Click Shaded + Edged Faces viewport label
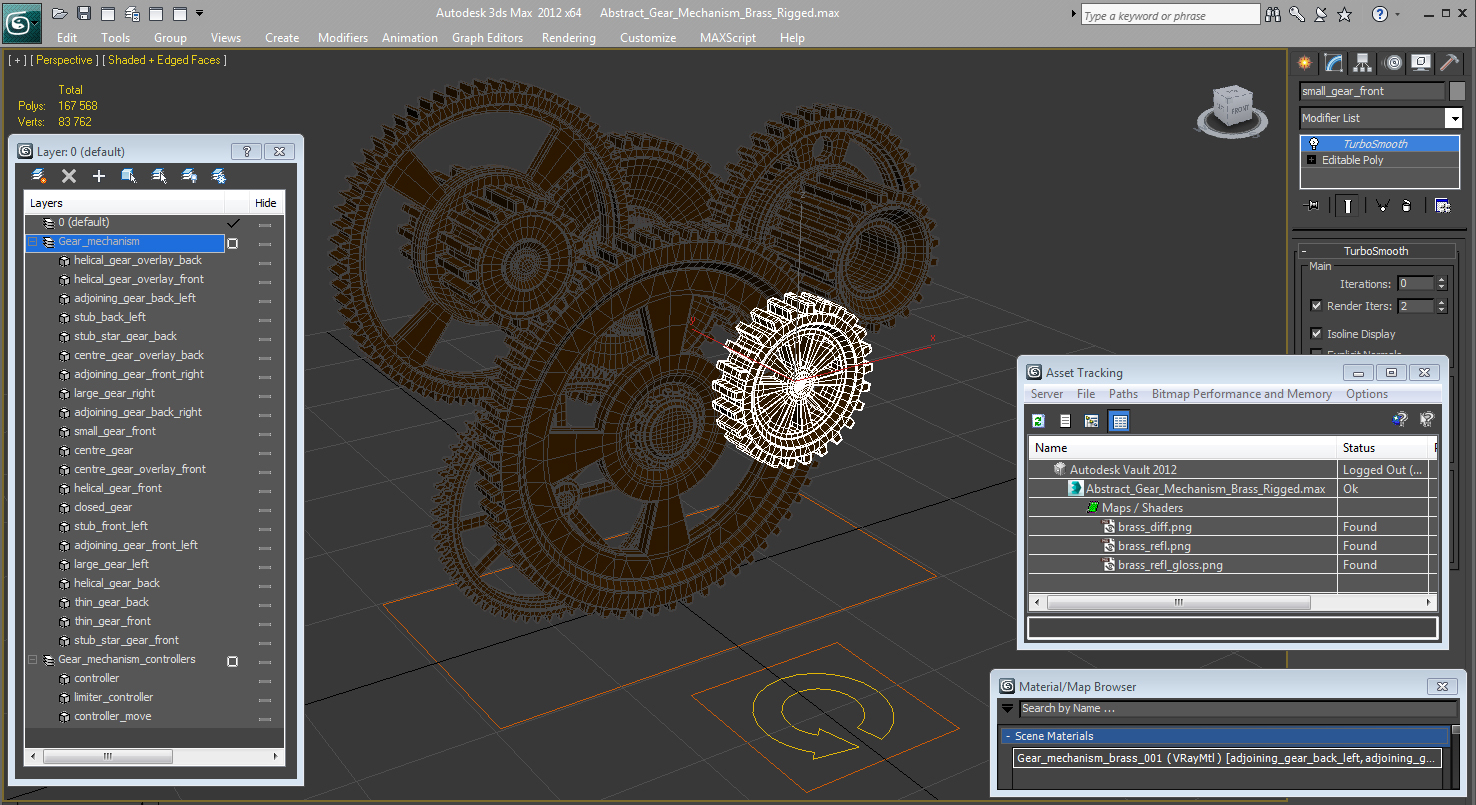The height and width of the screenshot is (805, 1476). 164,60
